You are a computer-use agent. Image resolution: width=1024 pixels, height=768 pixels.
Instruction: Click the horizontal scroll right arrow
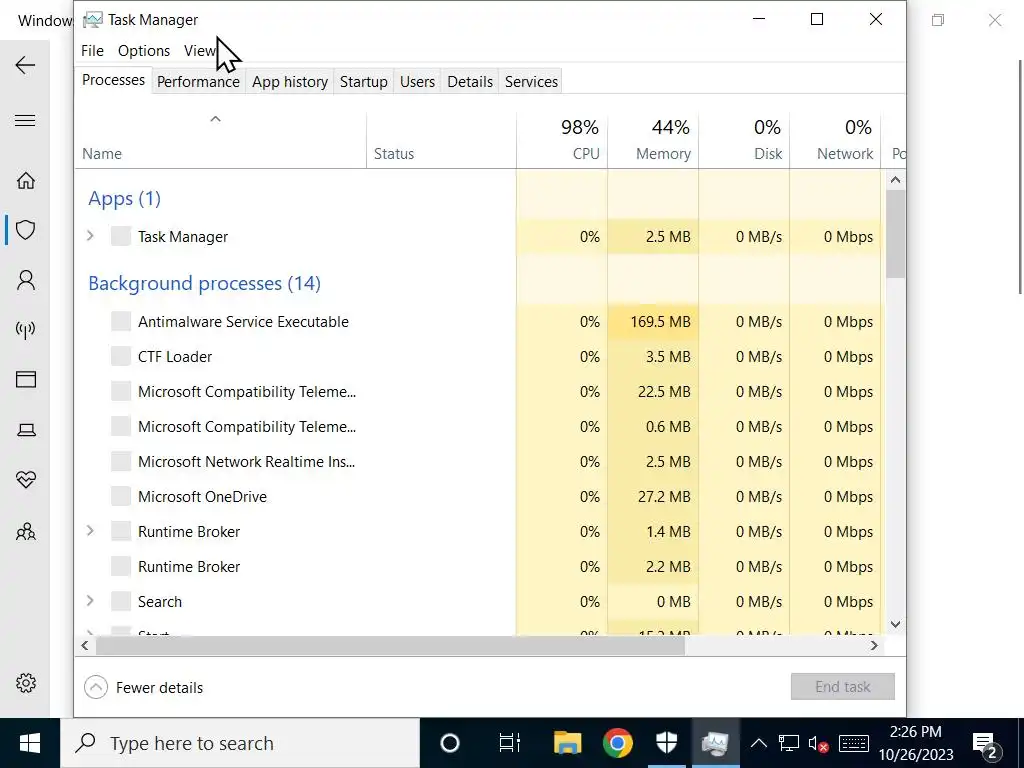point(874,645)
